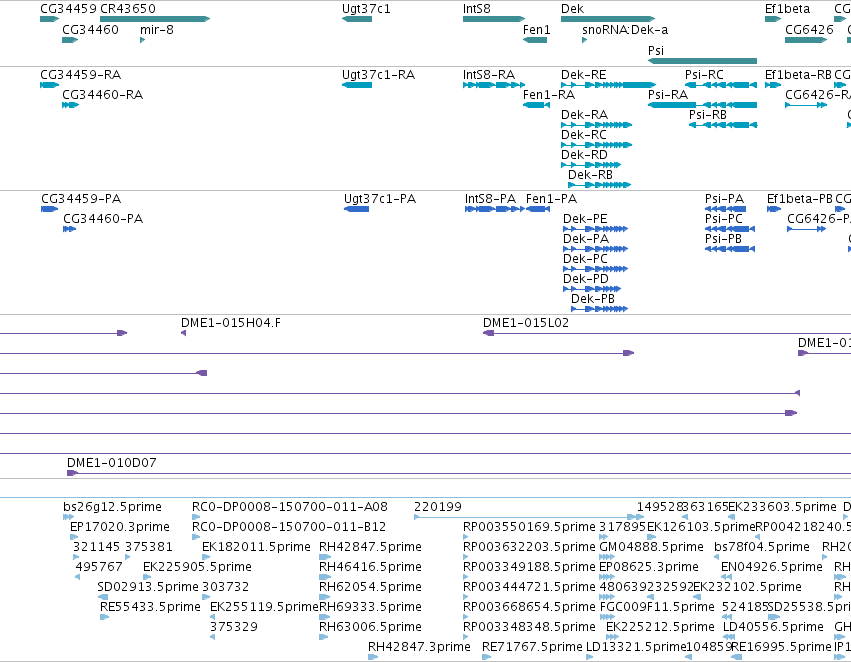Click the RH63006.5prime EST marker

pos(323,637)
